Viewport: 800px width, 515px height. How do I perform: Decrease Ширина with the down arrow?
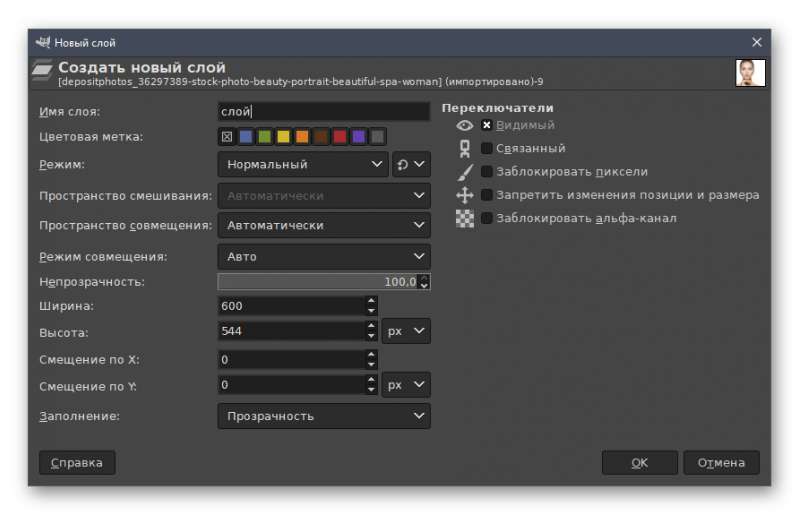(371, 311)
